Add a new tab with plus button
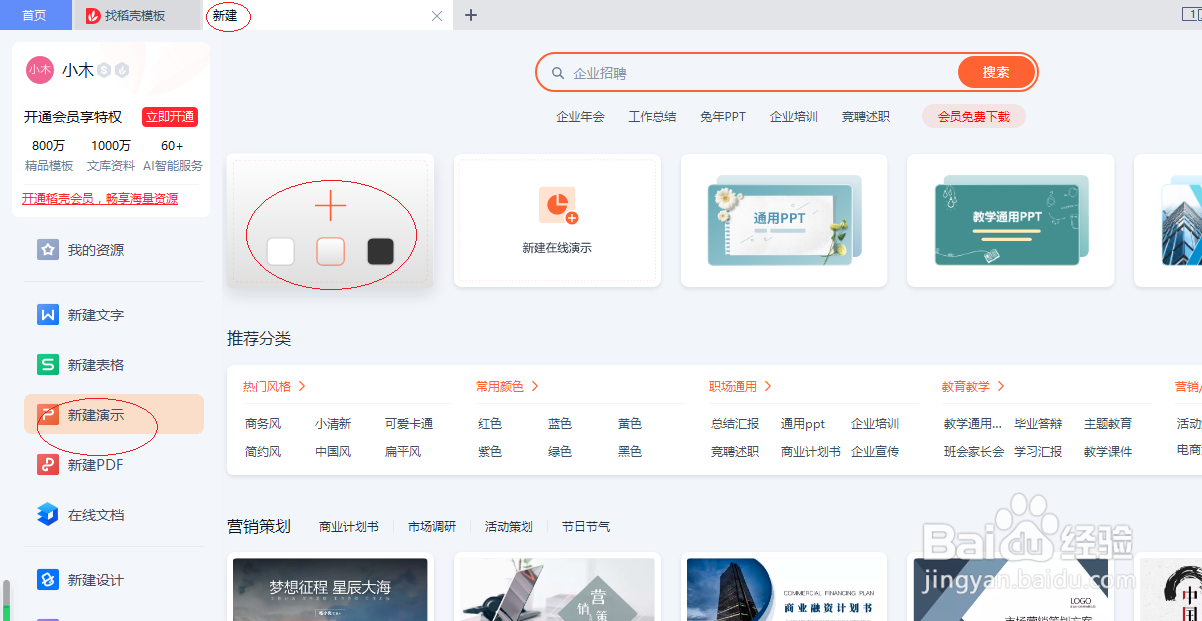Screen dimensions: 1202x621 pyautogui.click(x=471, y=15)
